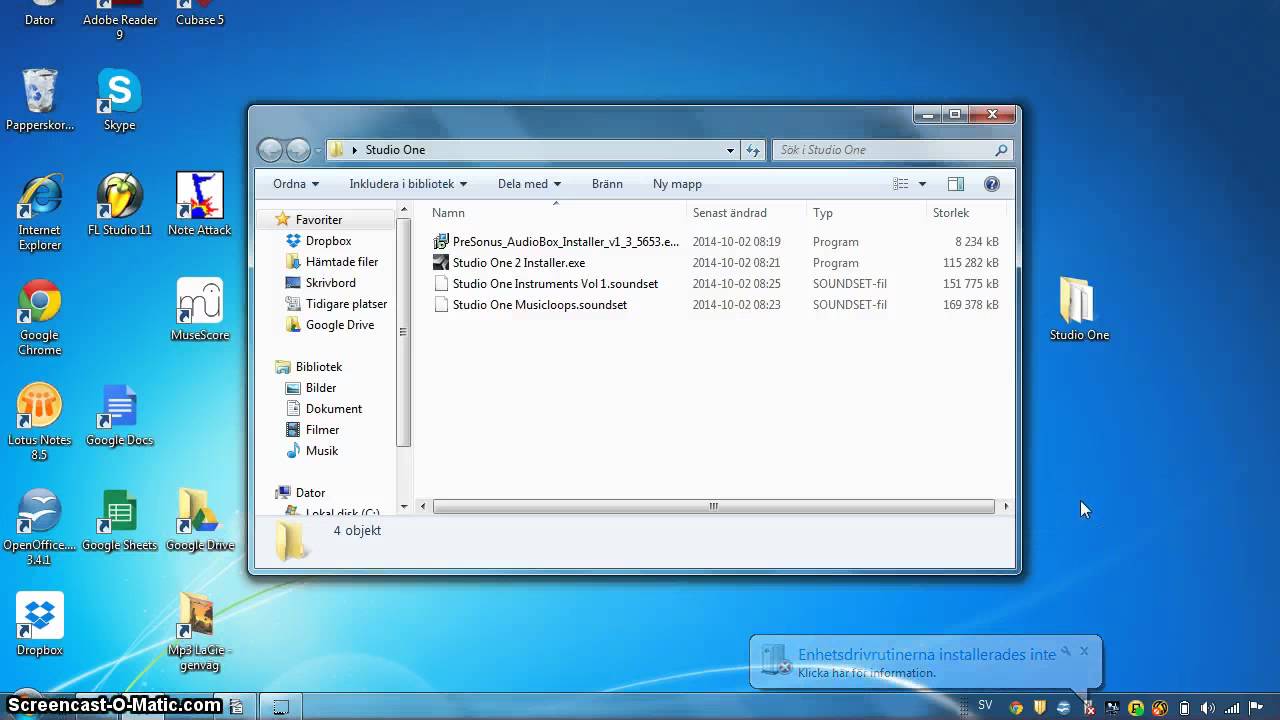
Task: Expand the address bar history dropdown
Action: click(730, 150)
